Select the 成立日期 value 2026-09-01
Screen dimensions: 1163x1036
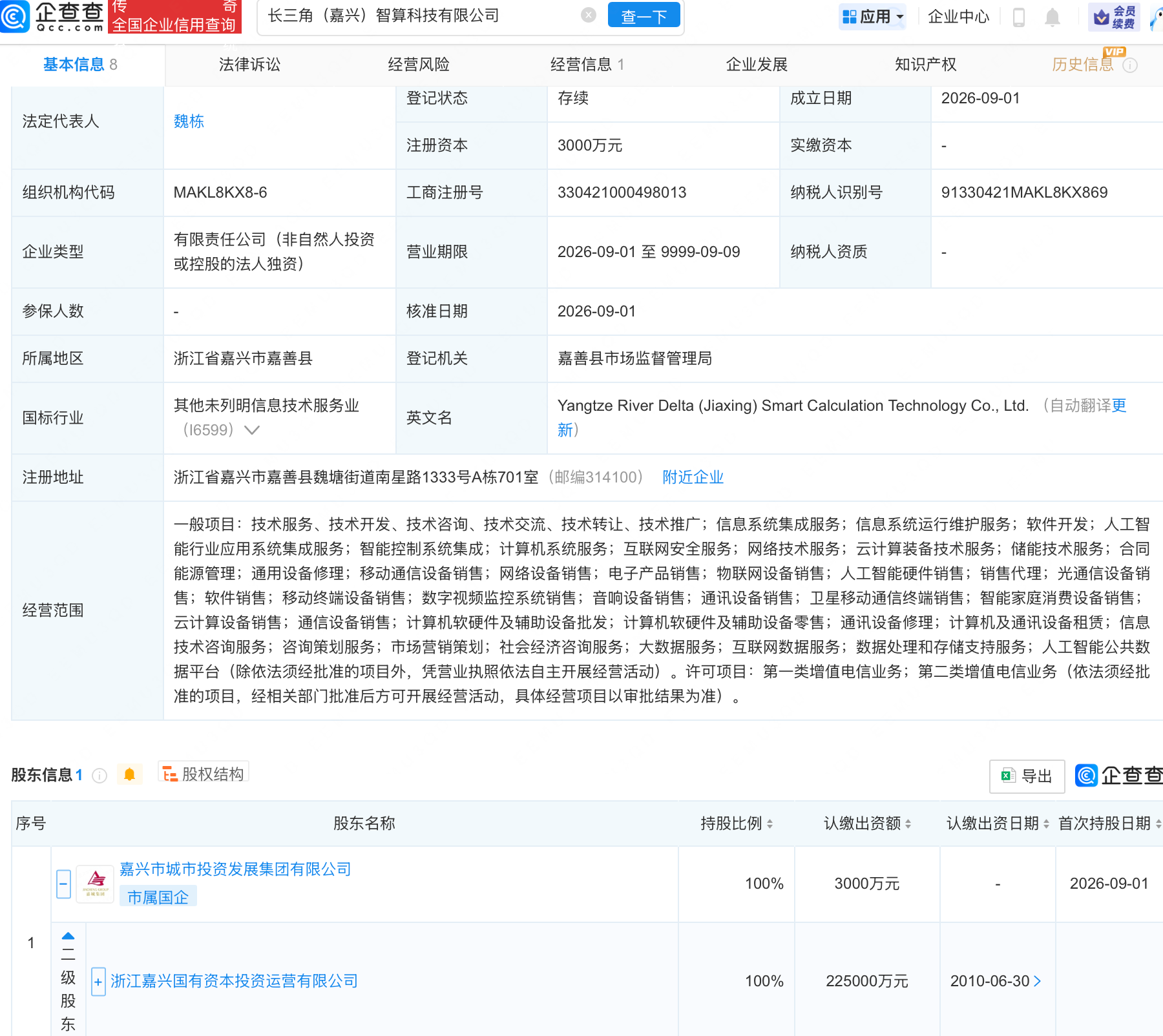click(x=980, y=98)
